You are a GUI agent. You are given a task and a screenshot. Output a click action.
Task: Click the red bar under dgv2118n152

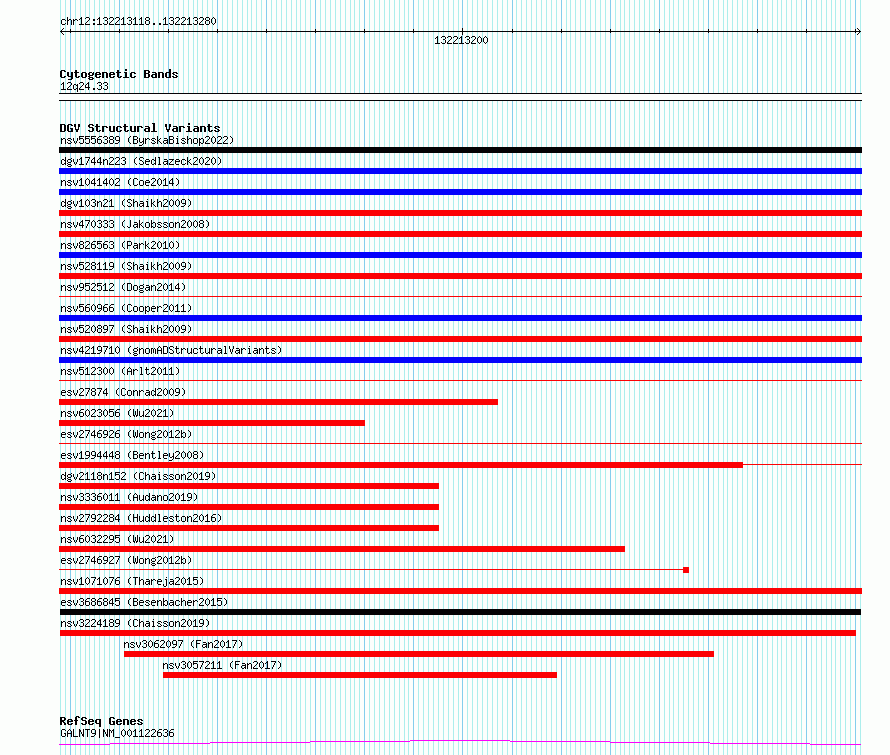(249, 486)
